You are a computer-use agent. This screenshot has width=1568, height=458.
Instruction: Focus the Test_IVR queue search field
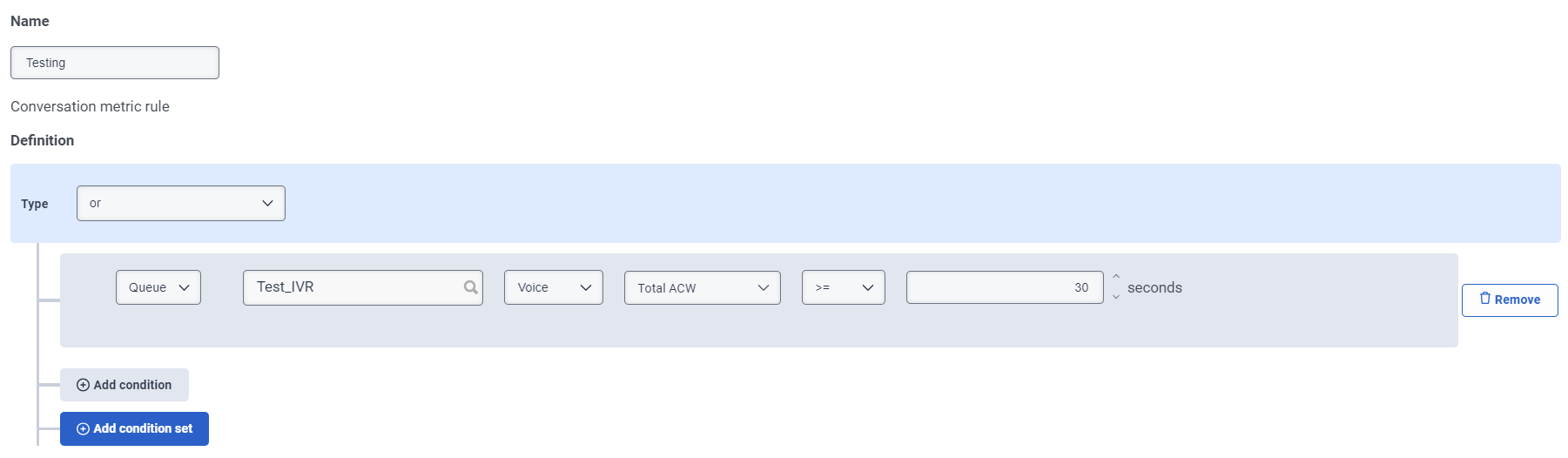coord(353,287)
